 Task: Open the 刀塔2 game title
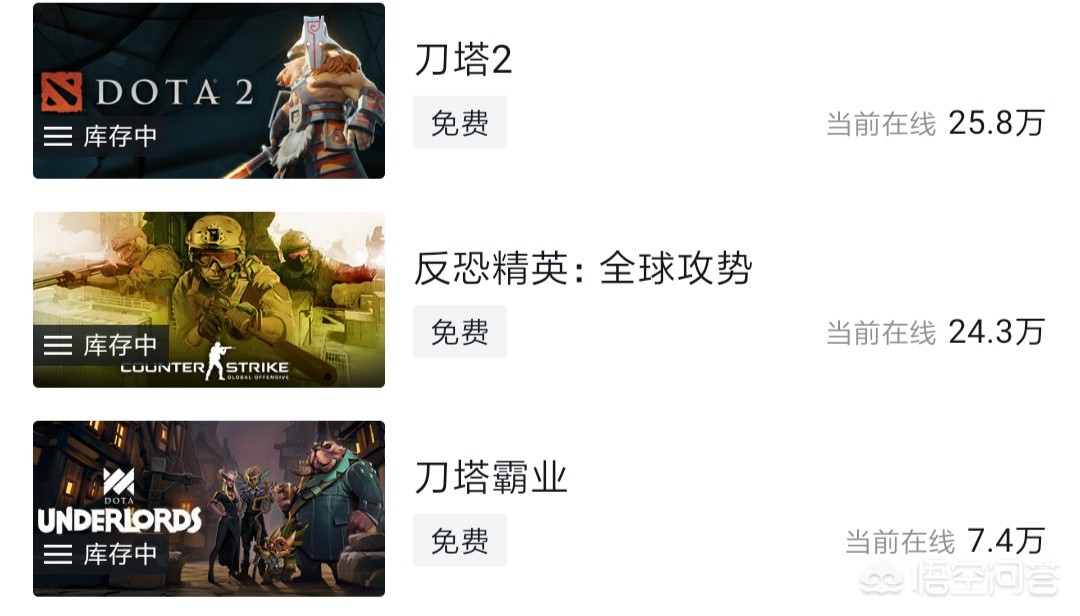[x=464, y=59]
